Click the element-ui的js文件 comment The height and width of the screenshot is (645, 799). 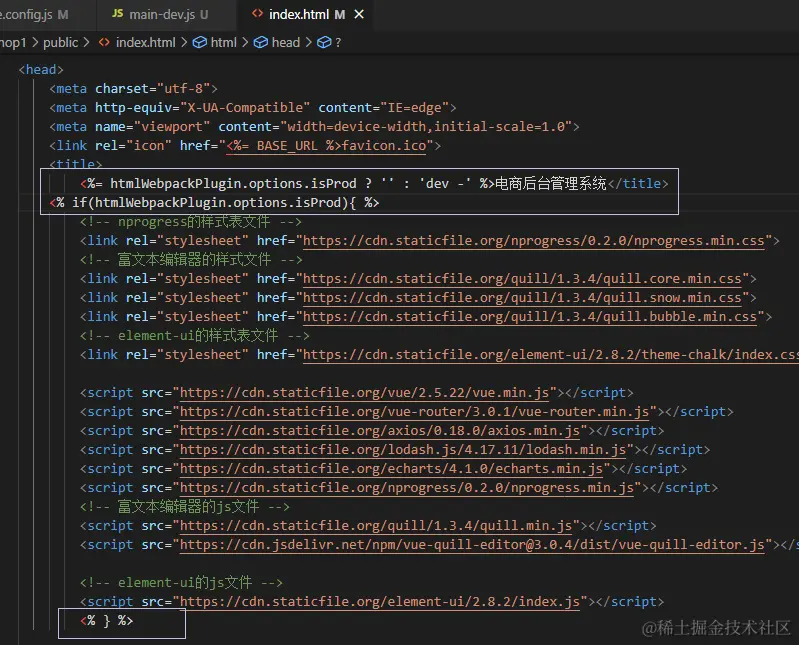tap(181, 582)
